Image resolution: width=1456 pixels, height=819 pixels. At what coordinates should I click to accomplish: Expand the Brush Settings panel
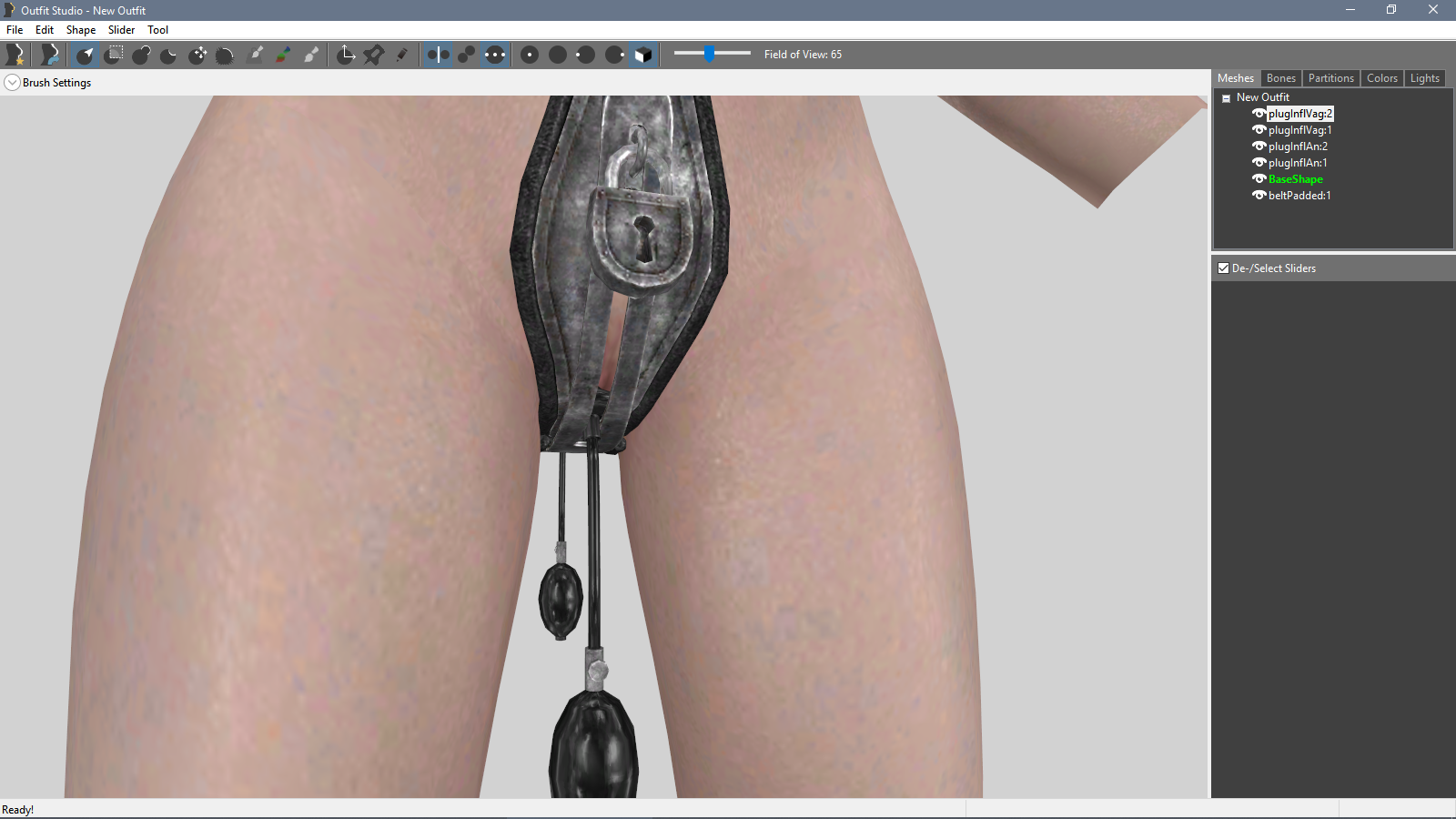click(x=12, y=83)
